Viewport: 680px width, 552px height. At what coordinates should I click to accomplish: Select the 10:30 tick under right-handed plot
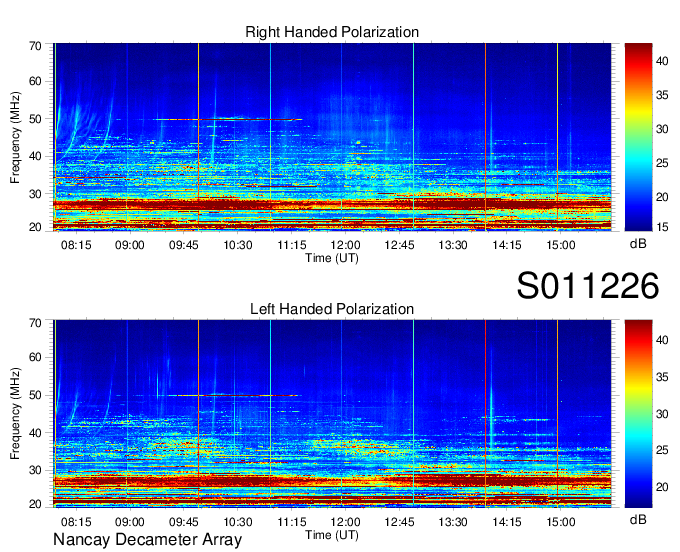coord(238,245)
